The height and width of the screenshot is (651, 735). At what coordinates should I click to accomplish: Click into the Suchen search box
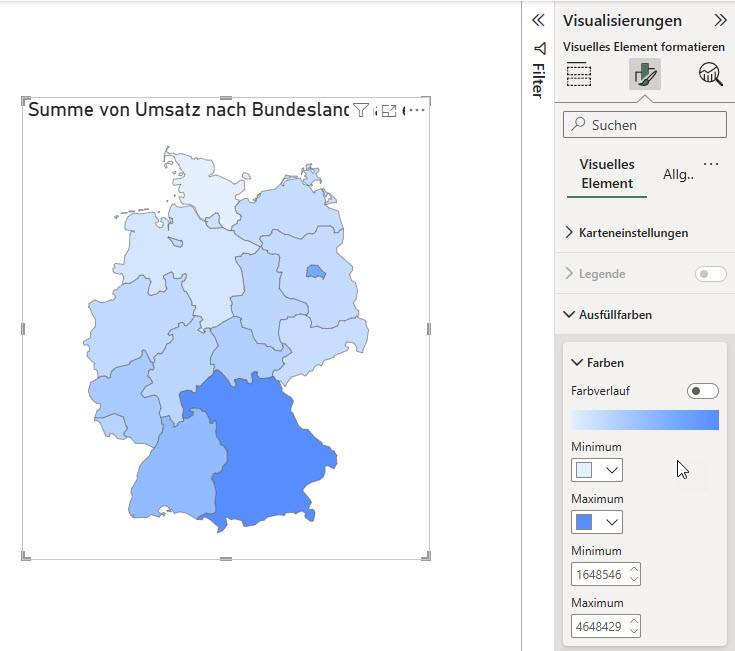click(x=645, y=125)
